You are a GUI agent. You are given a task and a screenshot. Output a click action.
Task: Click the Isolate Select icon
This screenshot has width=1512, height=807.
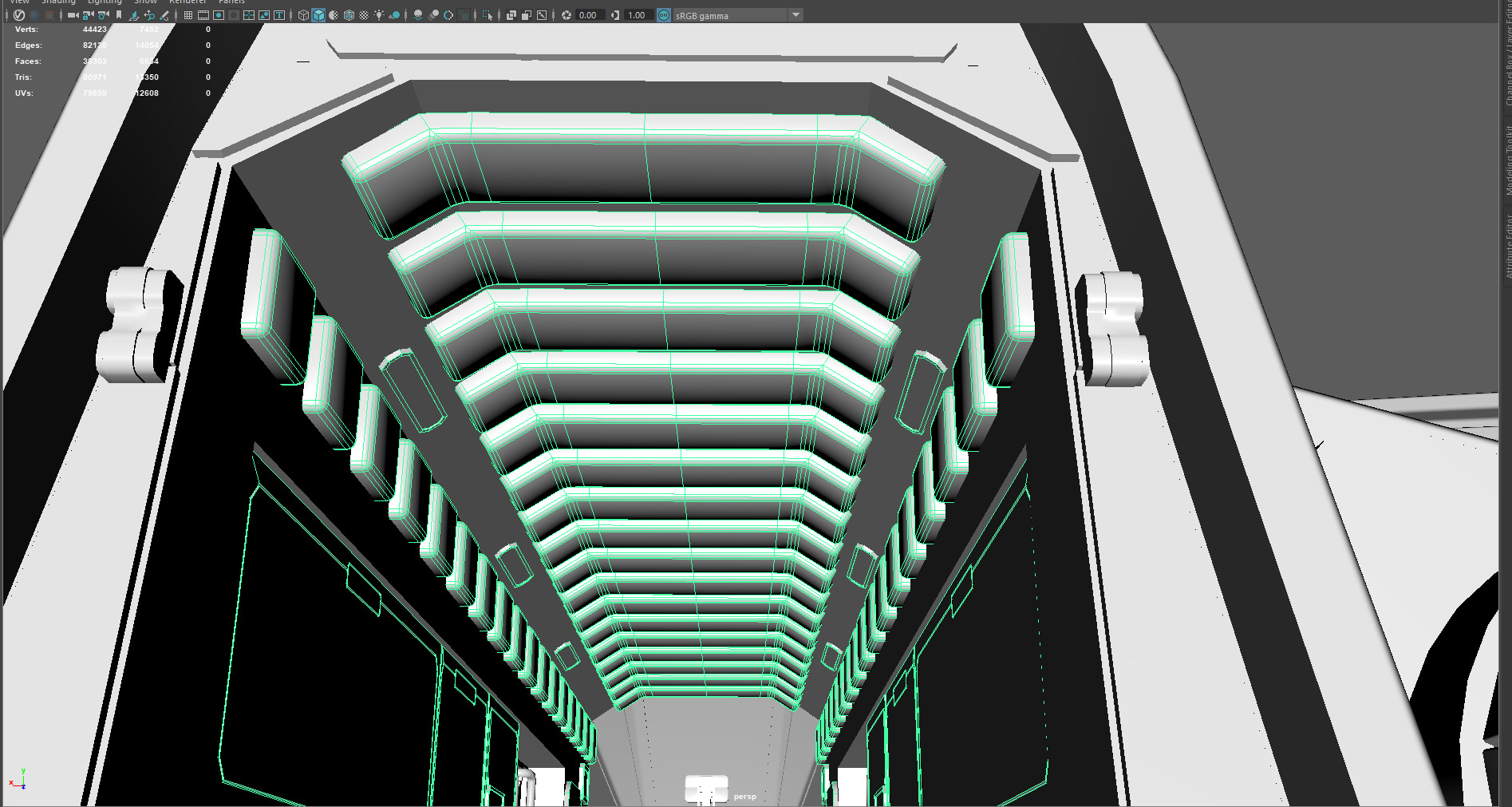point(488,15)
